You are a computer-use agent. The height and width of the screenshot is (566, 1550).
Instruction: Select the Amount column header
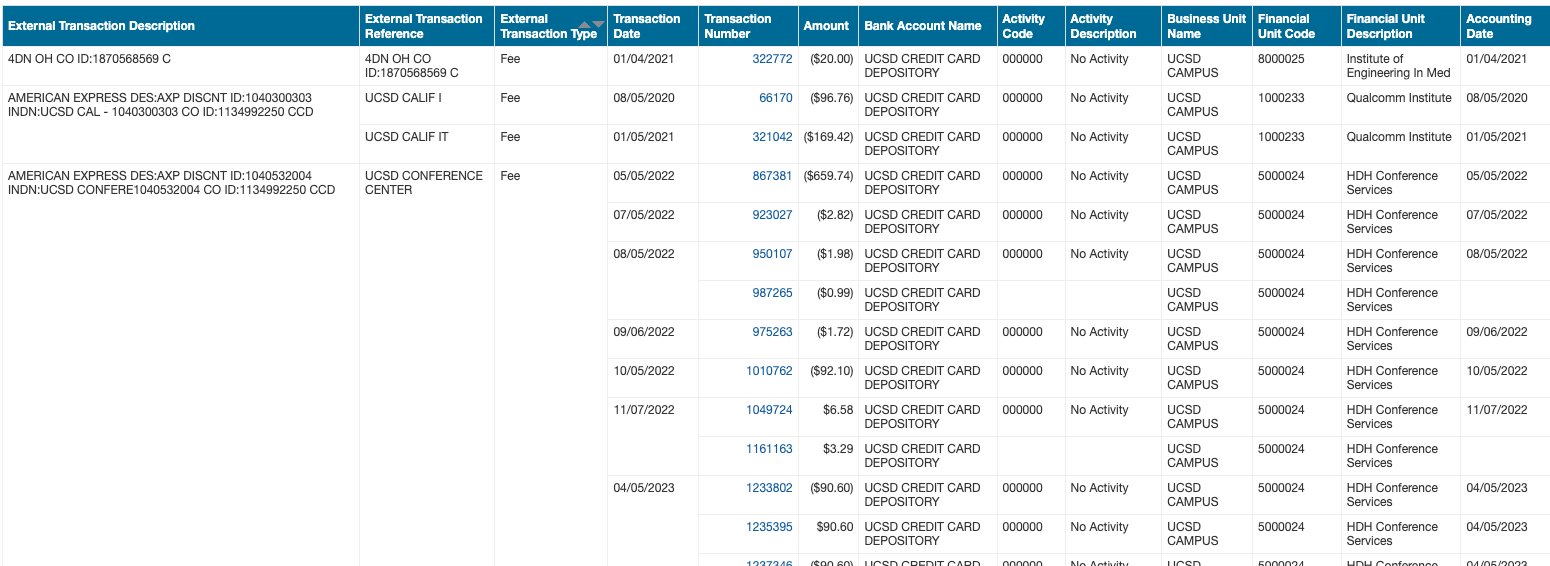pyautogui.click(x=826, y=26)
